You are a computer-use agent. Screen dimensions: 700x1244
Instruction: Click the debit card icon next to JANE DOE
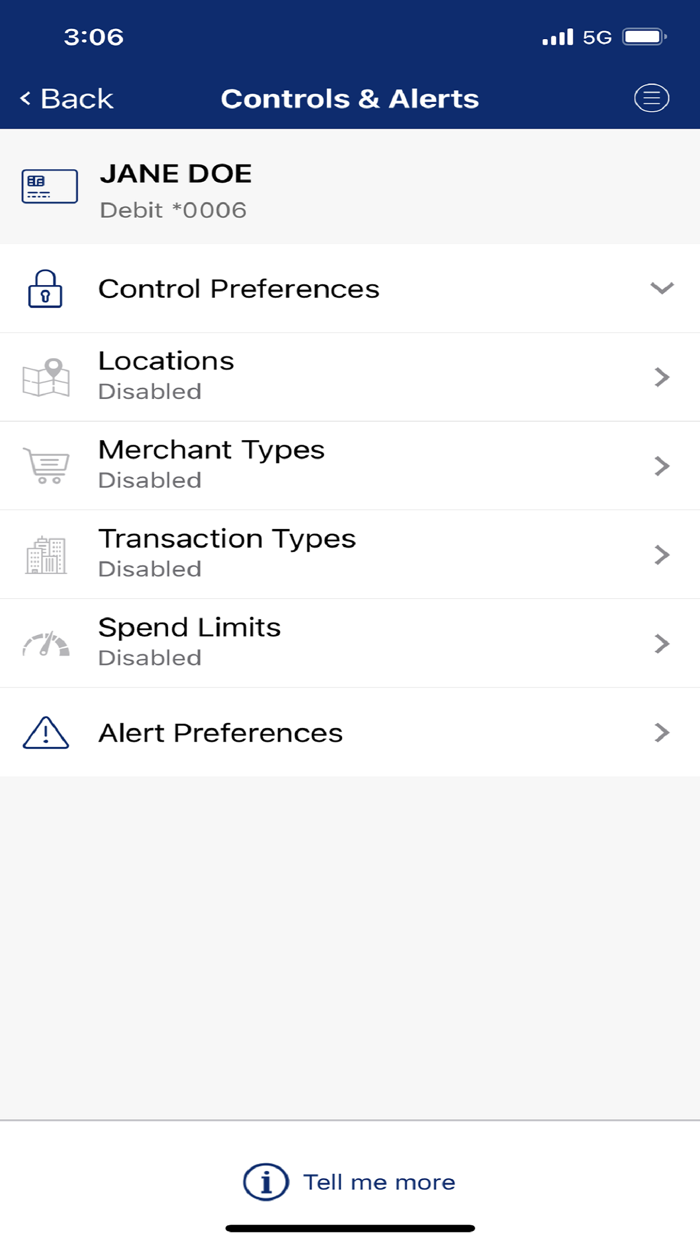[48, 186]
